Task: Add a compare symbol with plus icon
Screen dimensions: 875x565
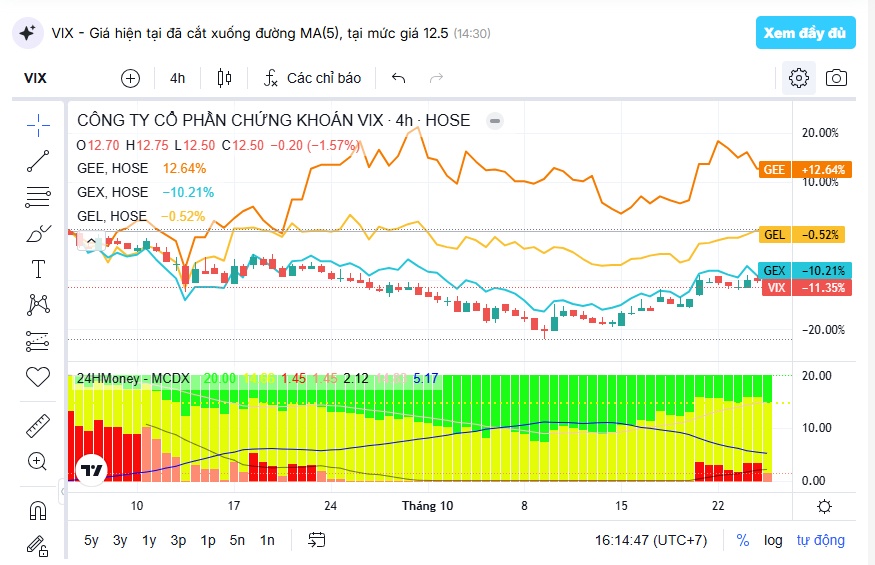Action: (131, 78)
